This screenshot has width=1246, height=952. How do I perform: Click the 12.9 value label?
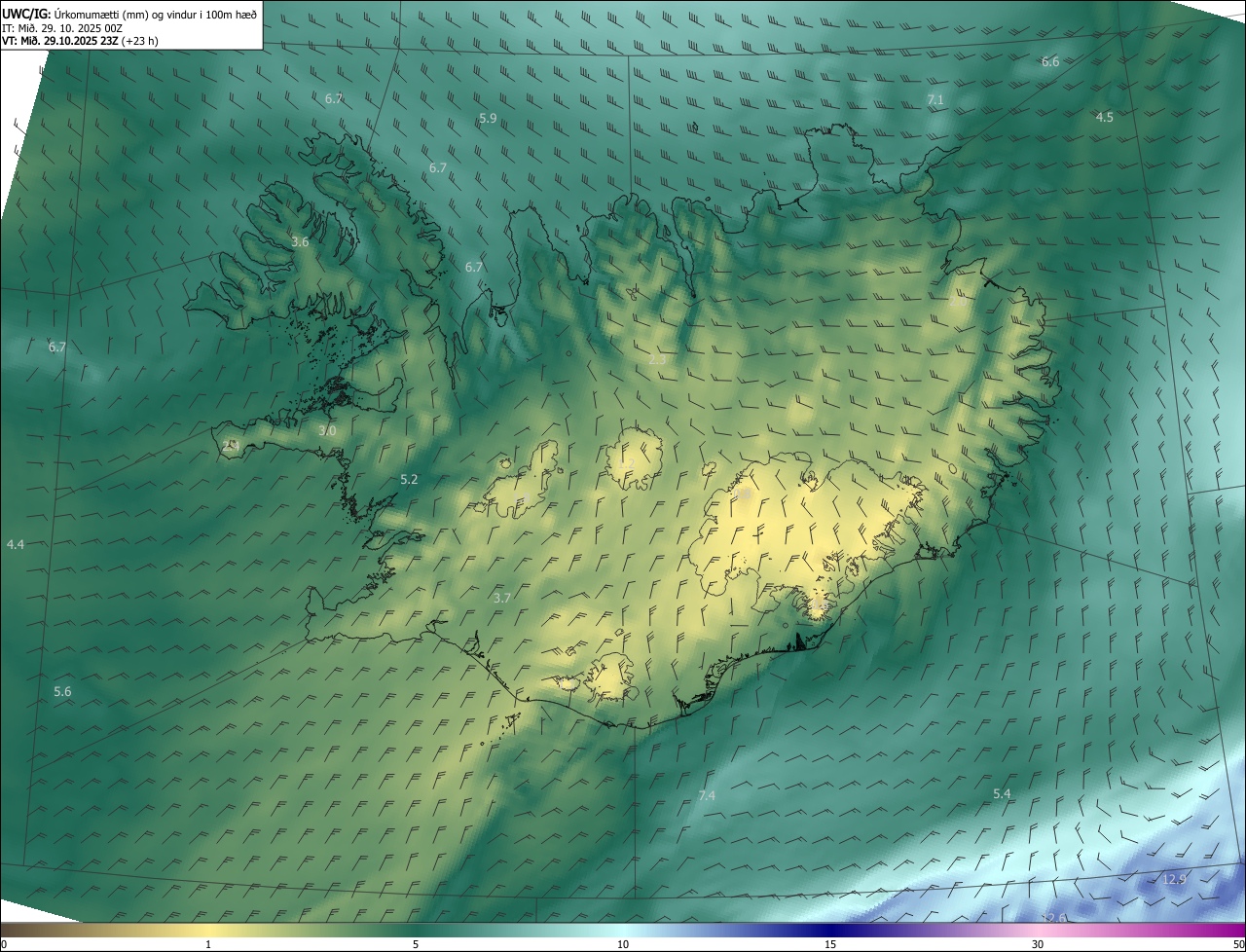pyautogui.click(x=1175, y=880)
